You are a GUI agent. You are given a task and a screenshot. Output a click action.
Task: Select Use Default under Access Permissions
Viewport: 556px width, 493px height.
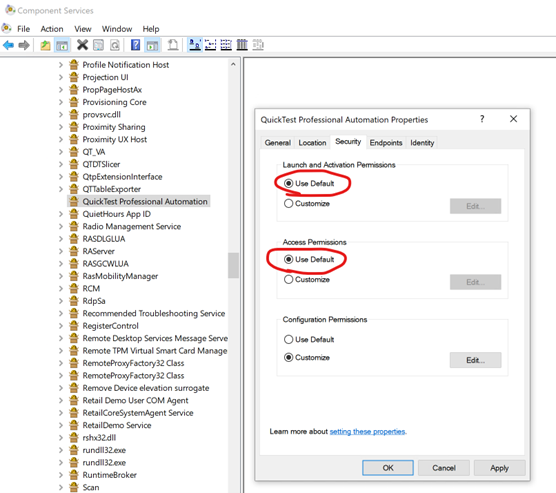coord(288,259)
